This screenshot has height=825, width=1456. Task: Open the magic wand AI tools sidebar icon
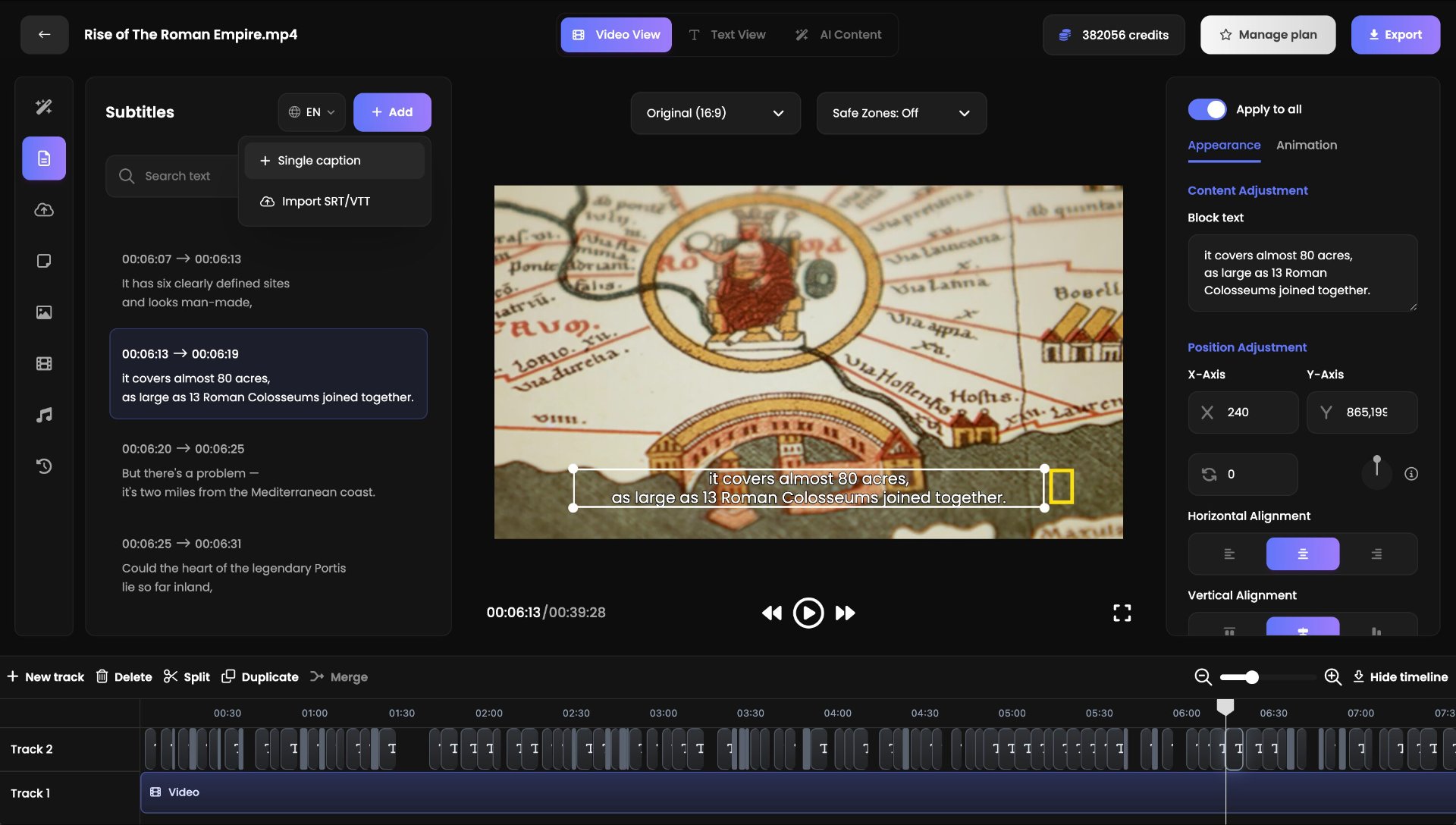coord(44,107)
